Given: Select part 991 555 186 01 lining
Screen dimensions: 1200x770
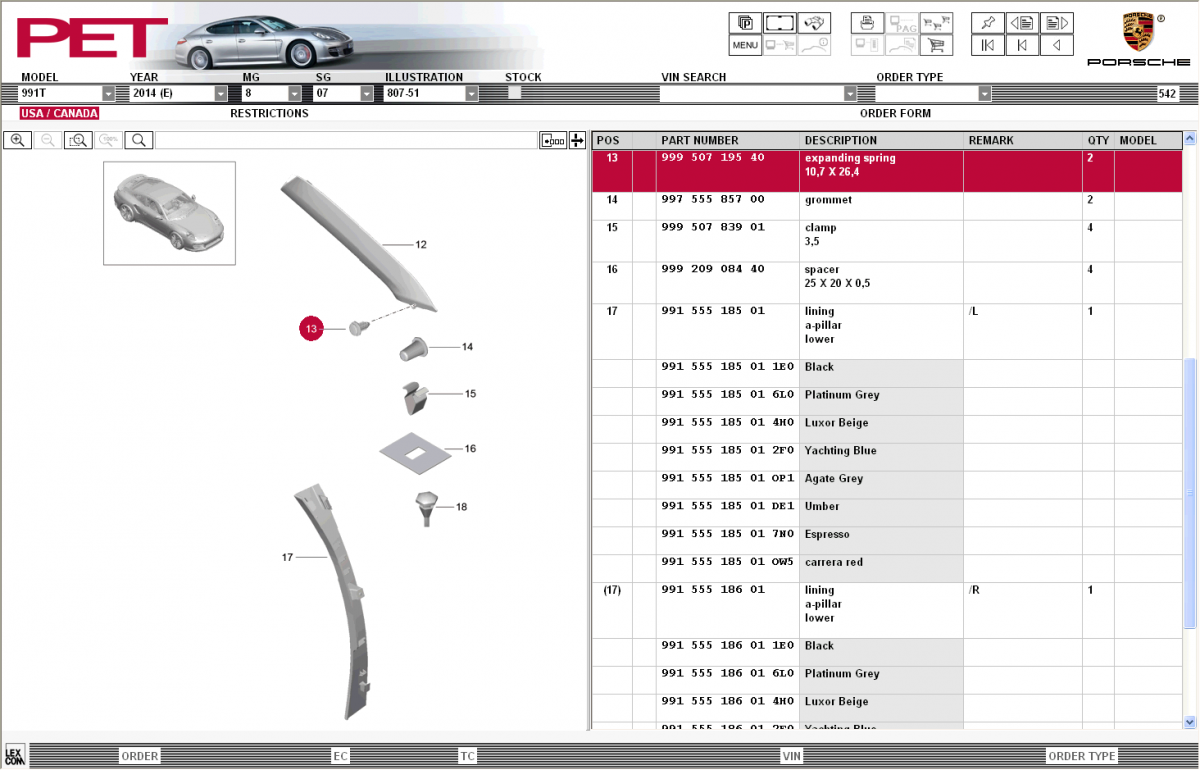Looking at the screenshot, I should [888, 611].
